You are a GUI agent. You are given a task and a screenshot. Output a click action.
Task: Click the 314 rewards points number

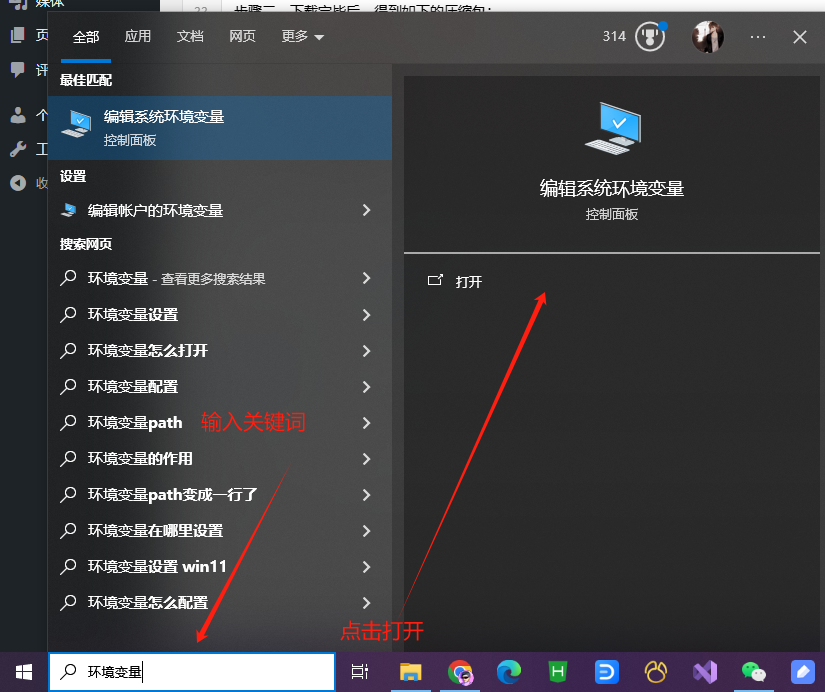(615, 36)
